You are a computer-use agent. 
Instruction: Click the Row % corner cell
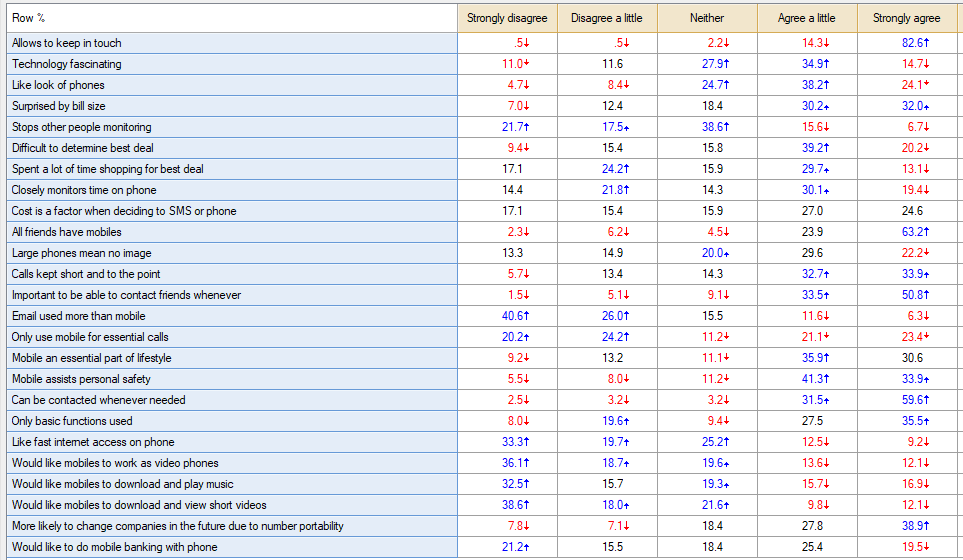point(232,18)
